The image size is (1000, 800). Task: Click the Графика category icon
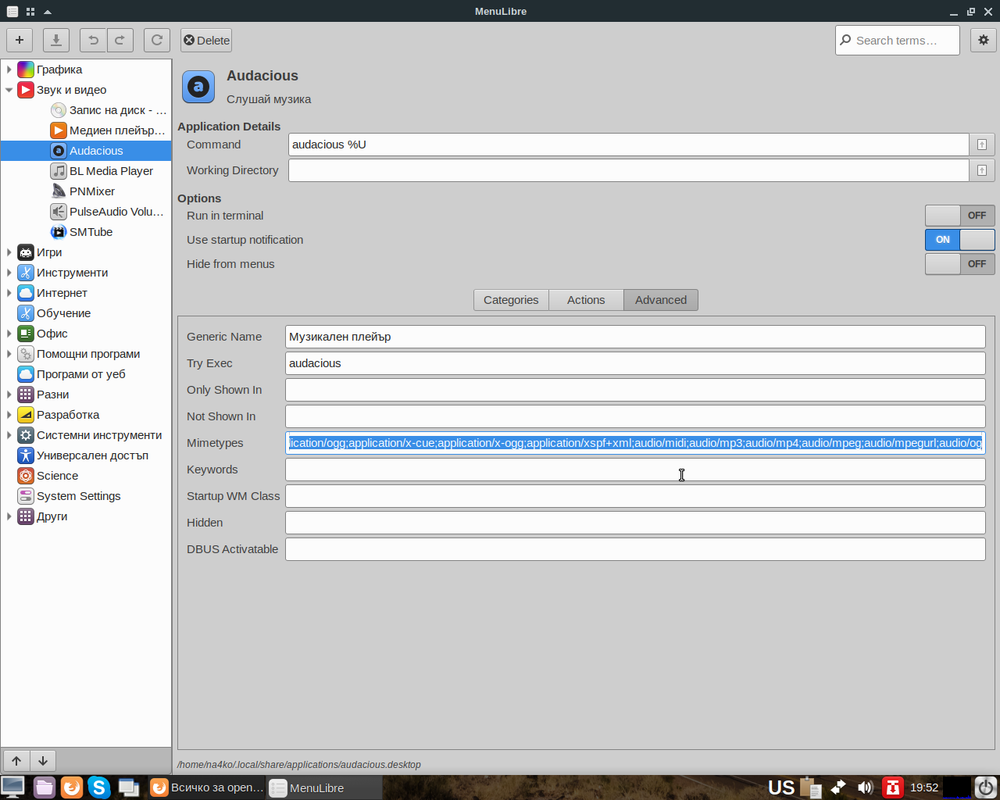pyautogui.click(x=26, y=70)
